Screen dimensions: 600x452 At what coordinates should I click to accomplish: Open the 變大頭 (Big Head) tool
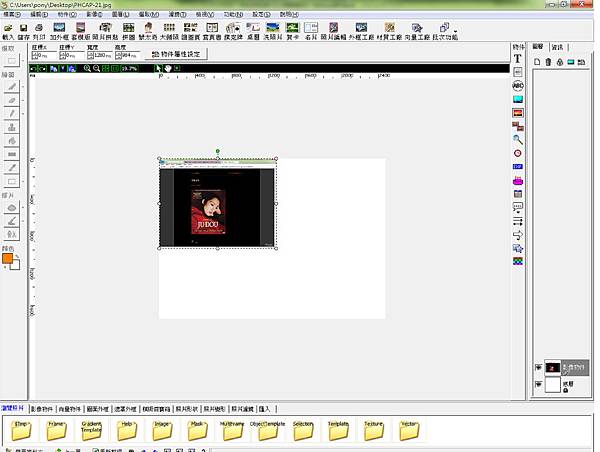pos(148,31)
